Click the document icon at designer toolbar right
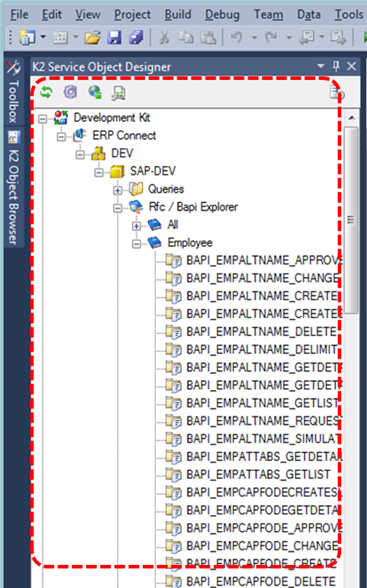 click(x=336, y=92)
